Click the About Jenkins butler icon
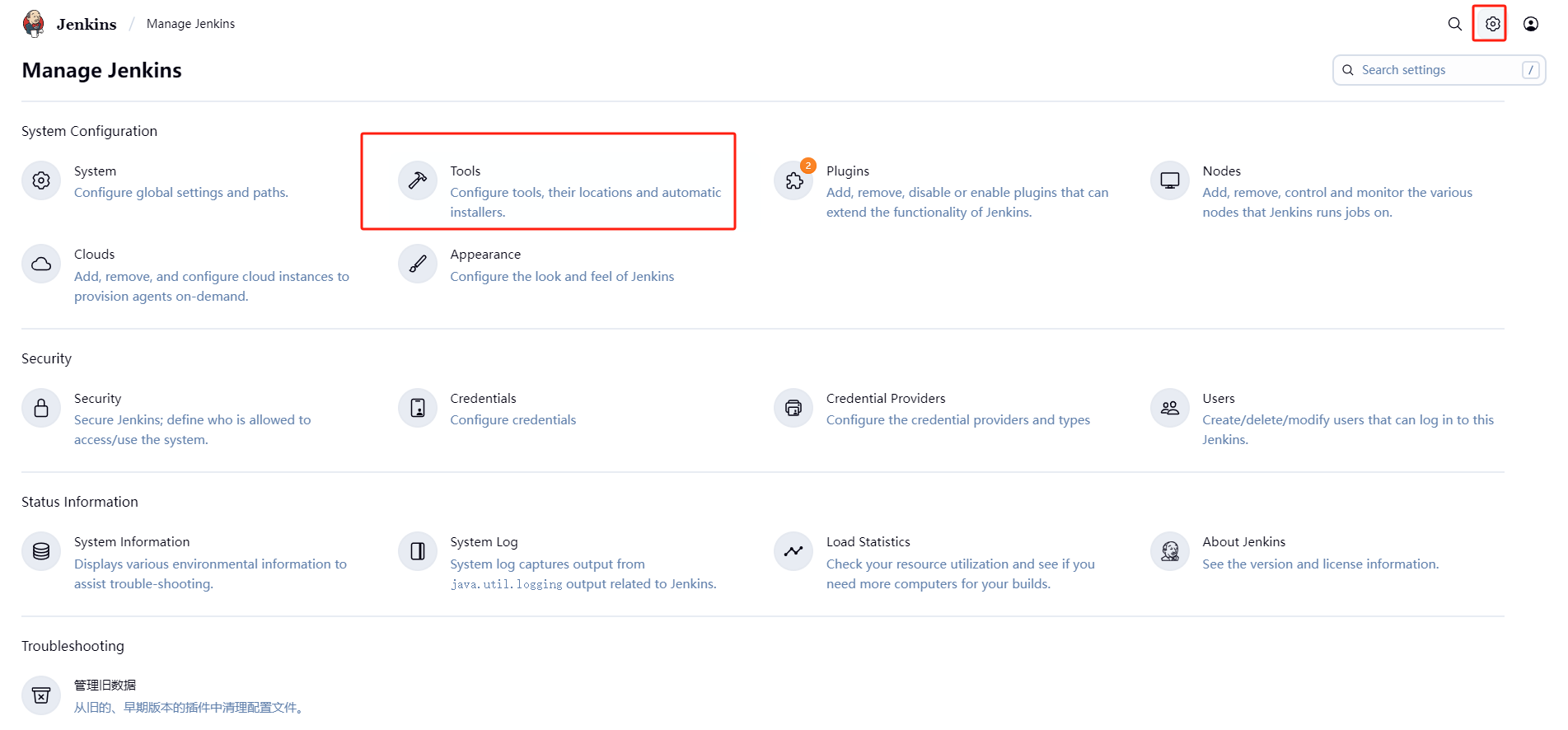This screenshot has height=730, width=1568. coord(1170,551)
